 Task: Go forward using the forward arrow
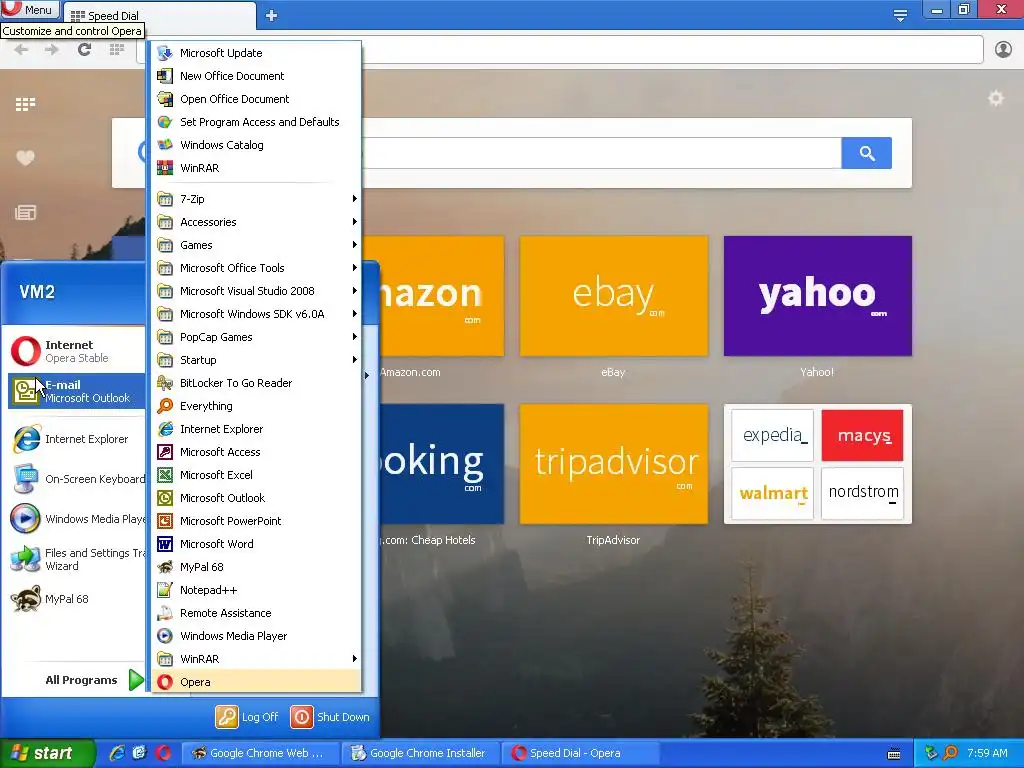pos(52,49)
